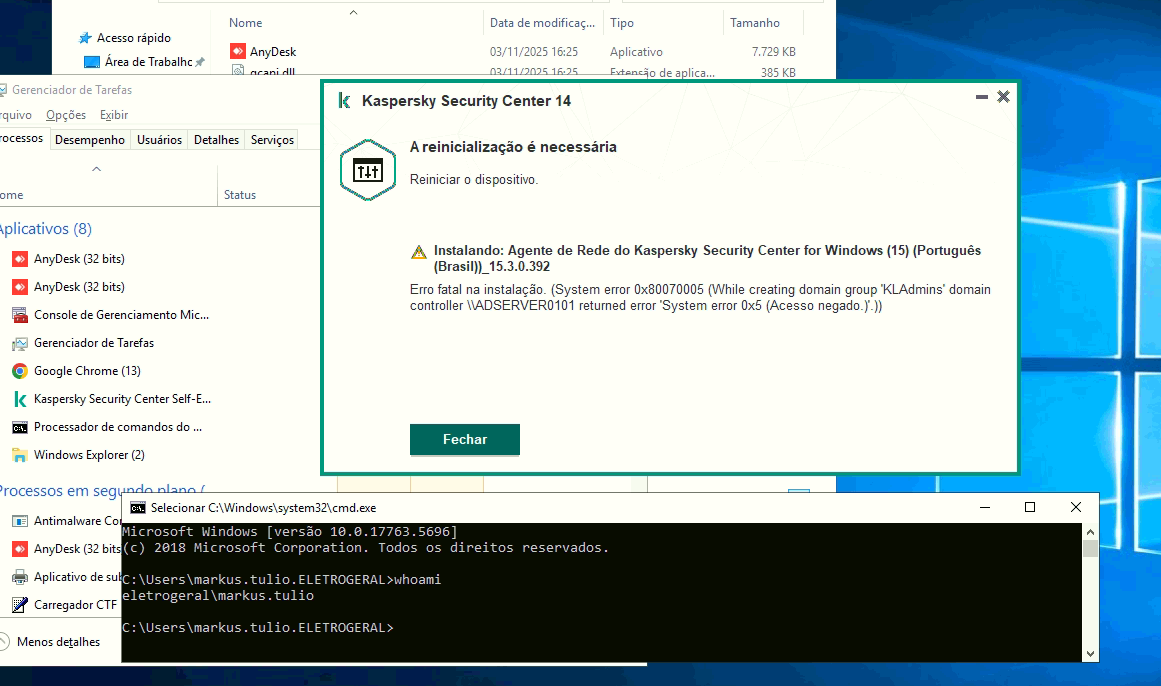
Task: Sort Explorer files by Nome column
Action: point(245,23)
